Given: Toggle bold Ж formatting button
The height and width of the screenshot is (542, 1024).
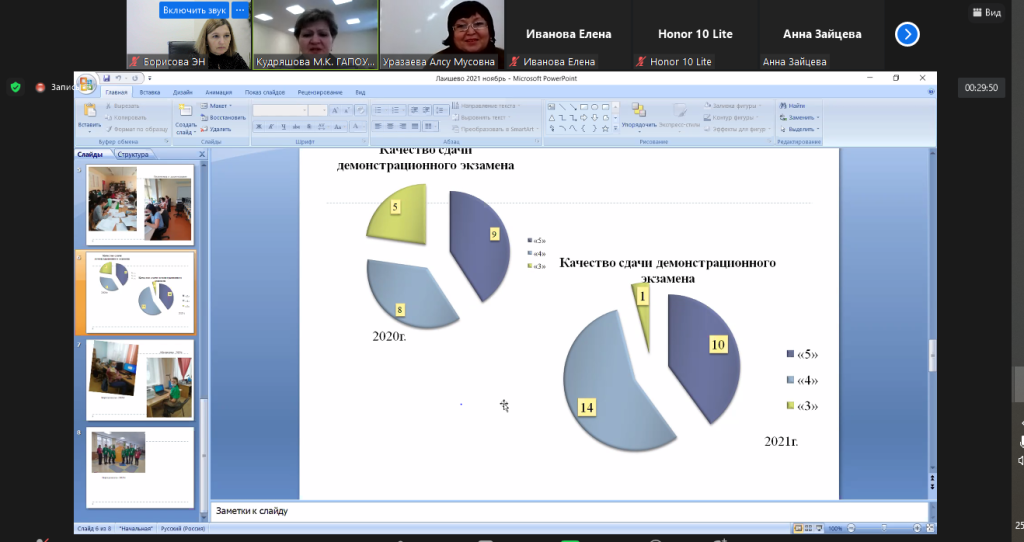Looking at the screenshot, I should click(x=259, y=127).
